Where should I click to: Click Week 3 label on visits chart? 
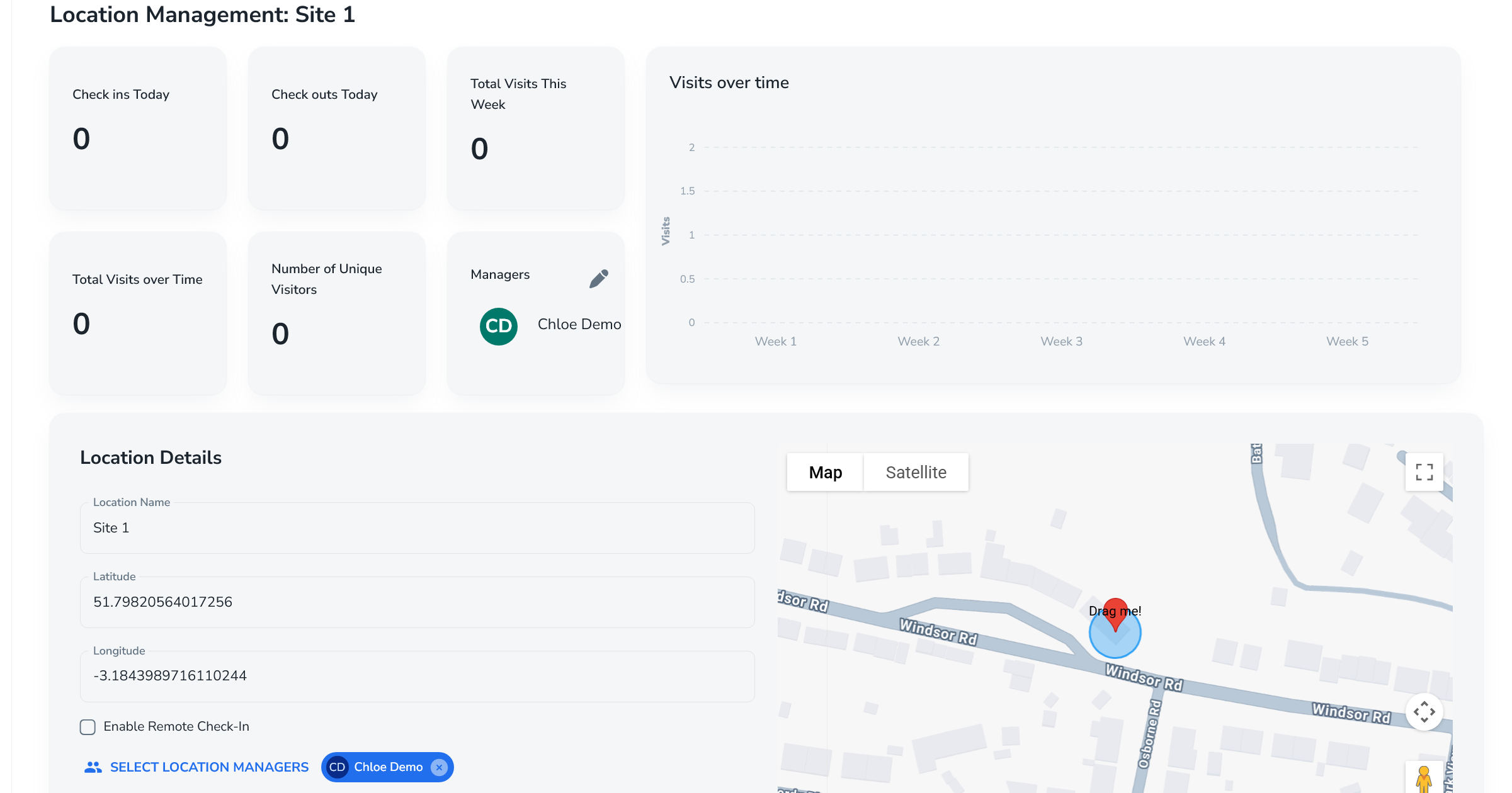[1061, 341]
